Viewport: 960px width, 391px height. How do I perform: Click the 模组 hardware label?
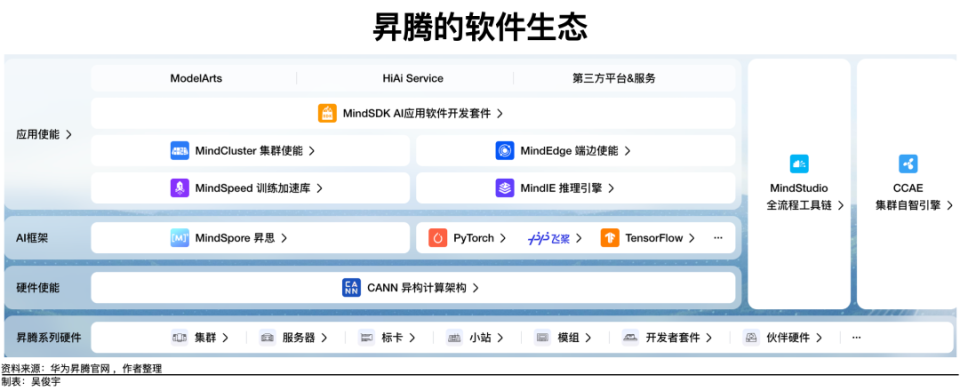(568, 337)
